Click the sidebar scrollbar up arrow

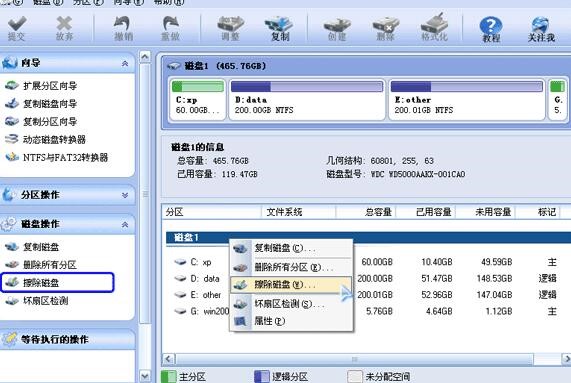point(145,56)
